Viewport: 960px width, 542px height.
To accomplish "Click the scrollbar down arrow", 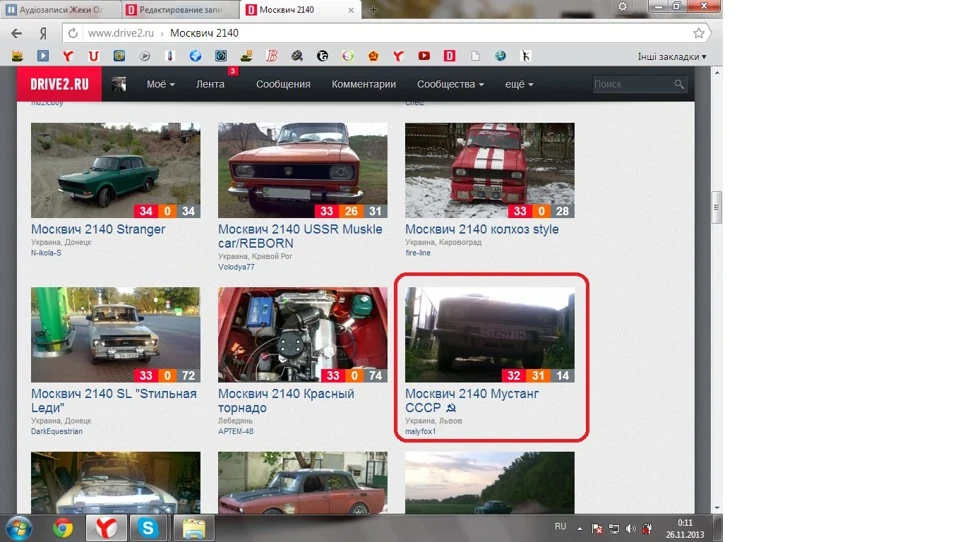I will 717,508.
